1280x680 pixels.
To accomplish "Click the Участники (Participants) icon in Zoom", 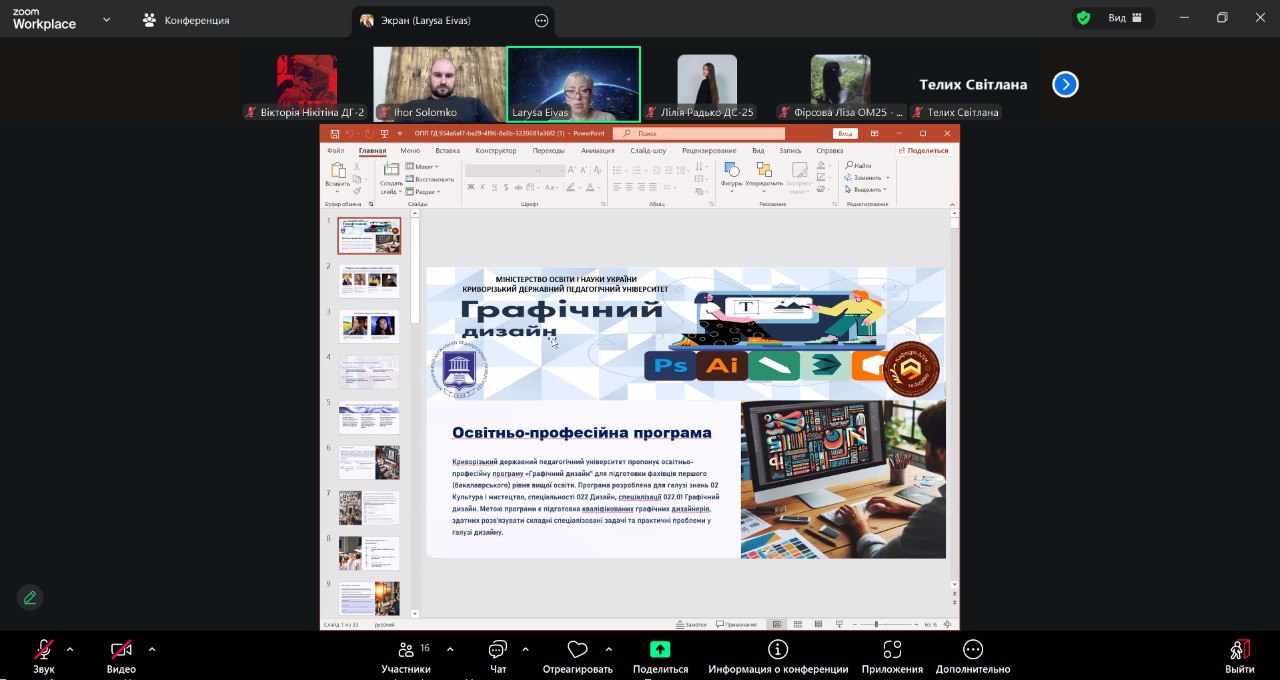I will point(406,650).
